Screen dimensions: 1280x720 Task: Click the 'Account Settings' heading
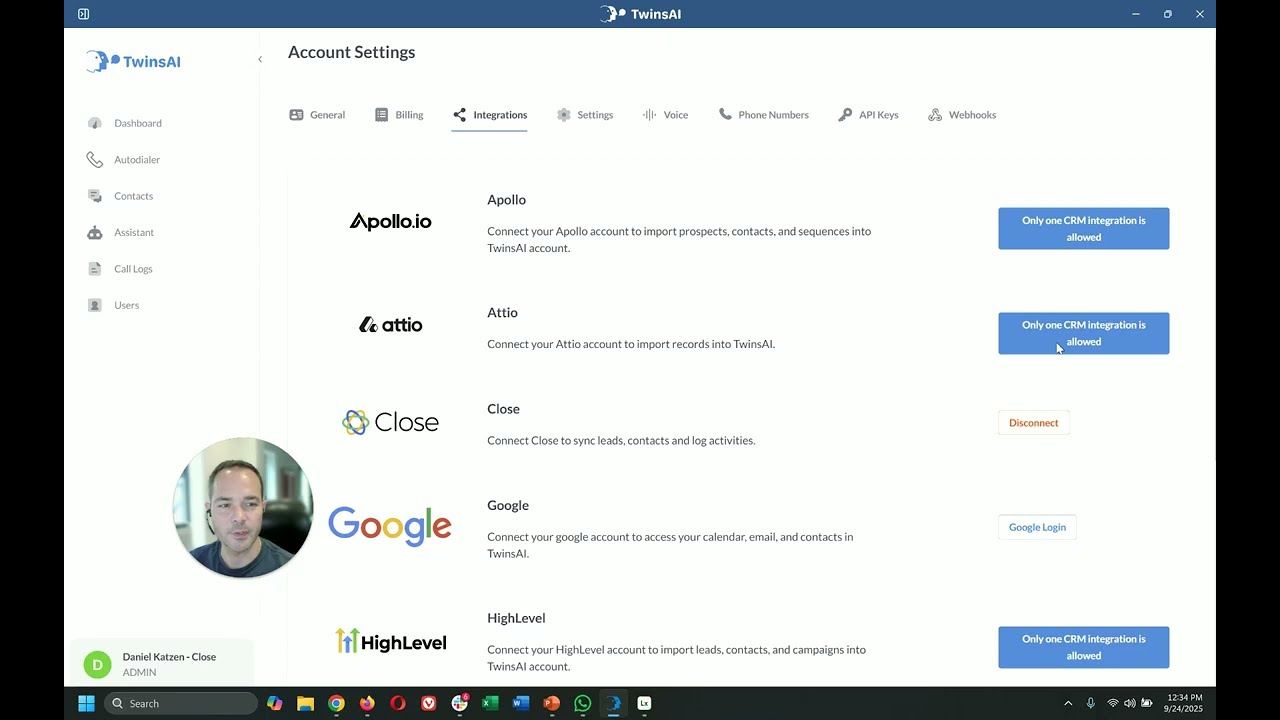[x=351, y=52]
